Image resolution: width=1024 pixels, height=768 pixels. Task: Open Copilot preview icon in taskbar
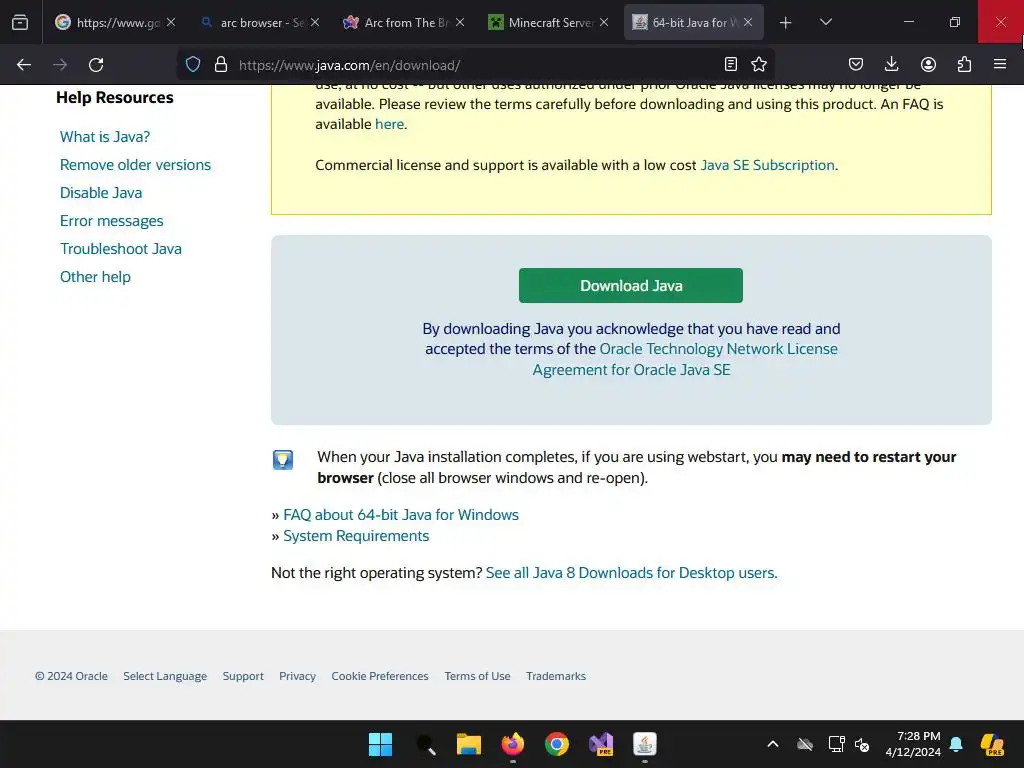click(x=992, y=744)
